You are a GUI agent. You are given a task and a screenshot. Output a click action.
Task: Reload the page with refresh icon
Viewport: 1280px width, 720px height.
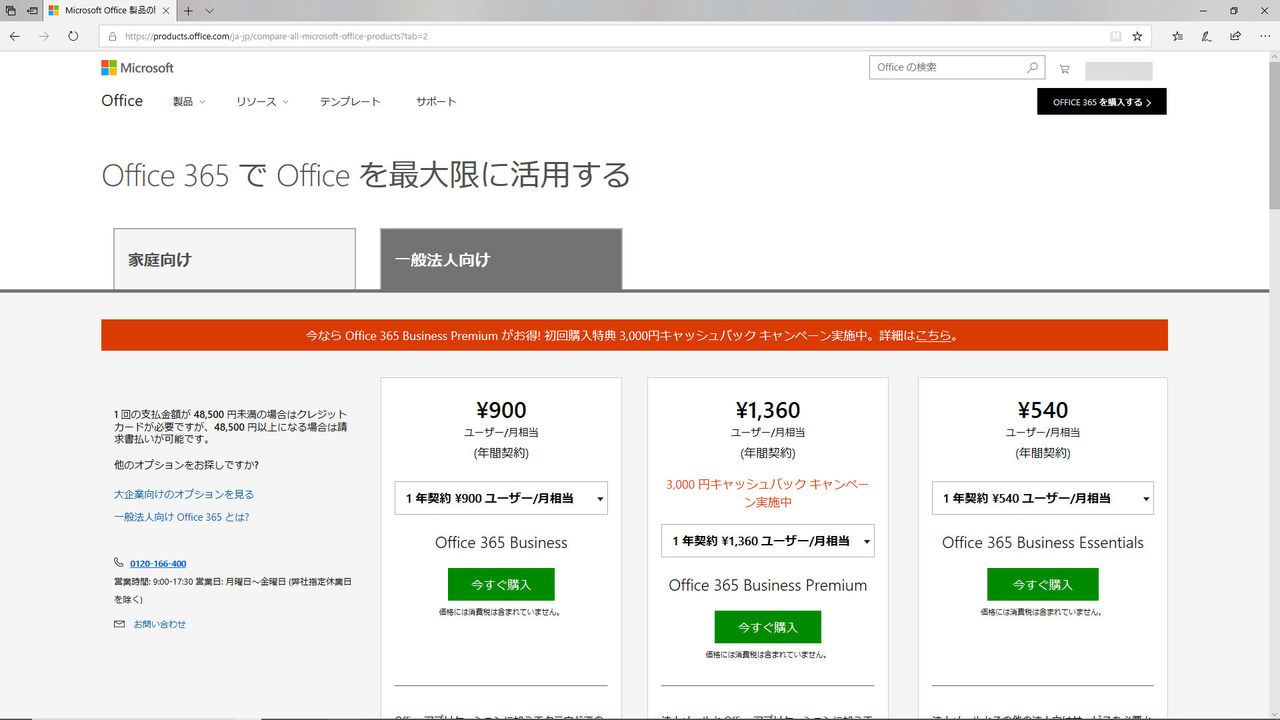73,36
